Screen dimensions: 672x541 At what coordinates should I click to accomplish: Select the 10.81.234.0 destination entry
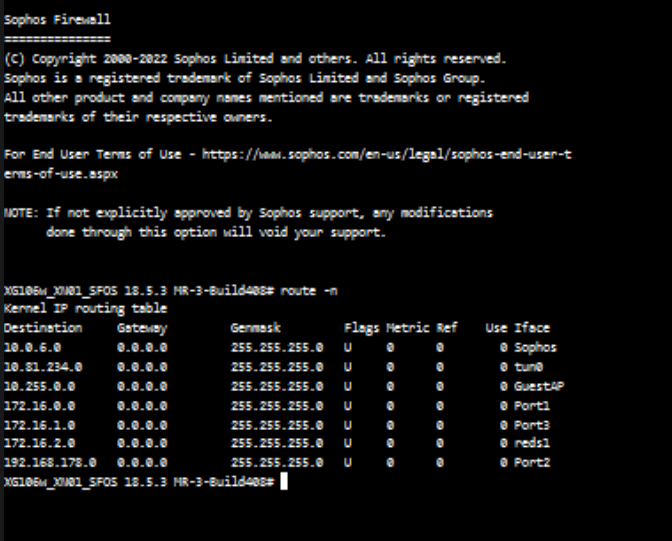pos(43,367)
